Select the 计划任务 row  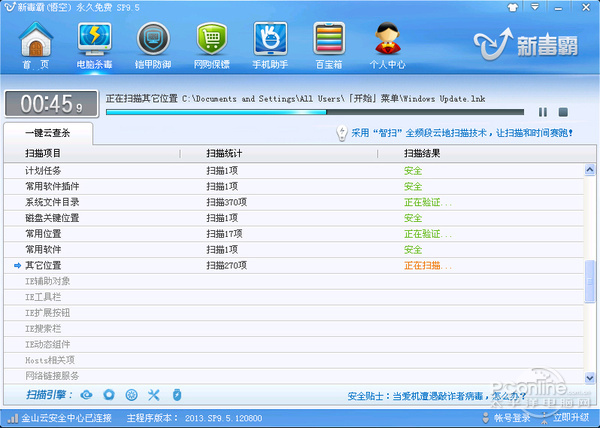point(293,171)
